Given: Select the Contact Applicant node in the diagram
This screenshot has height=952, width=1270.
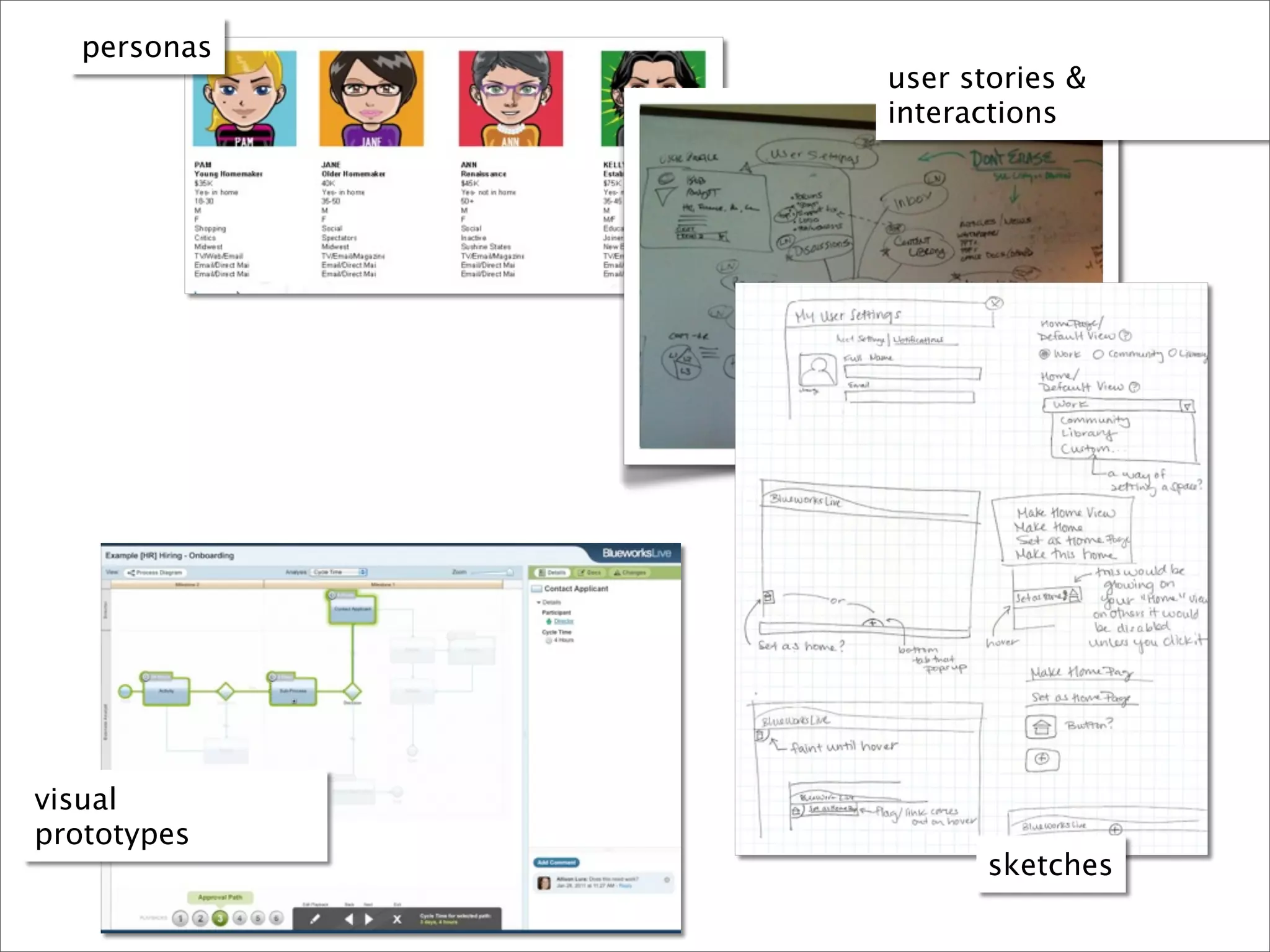Looking at the screenshot, I should [352, 609].
